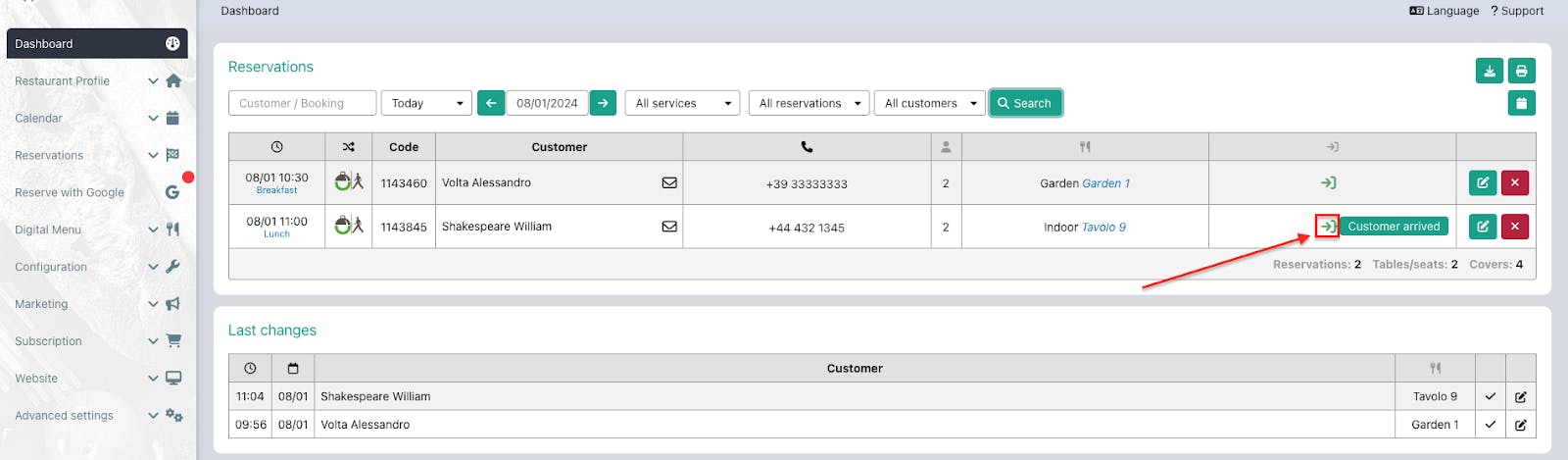Confirm the Shakespeare William change checkmark

(1490, 396)
